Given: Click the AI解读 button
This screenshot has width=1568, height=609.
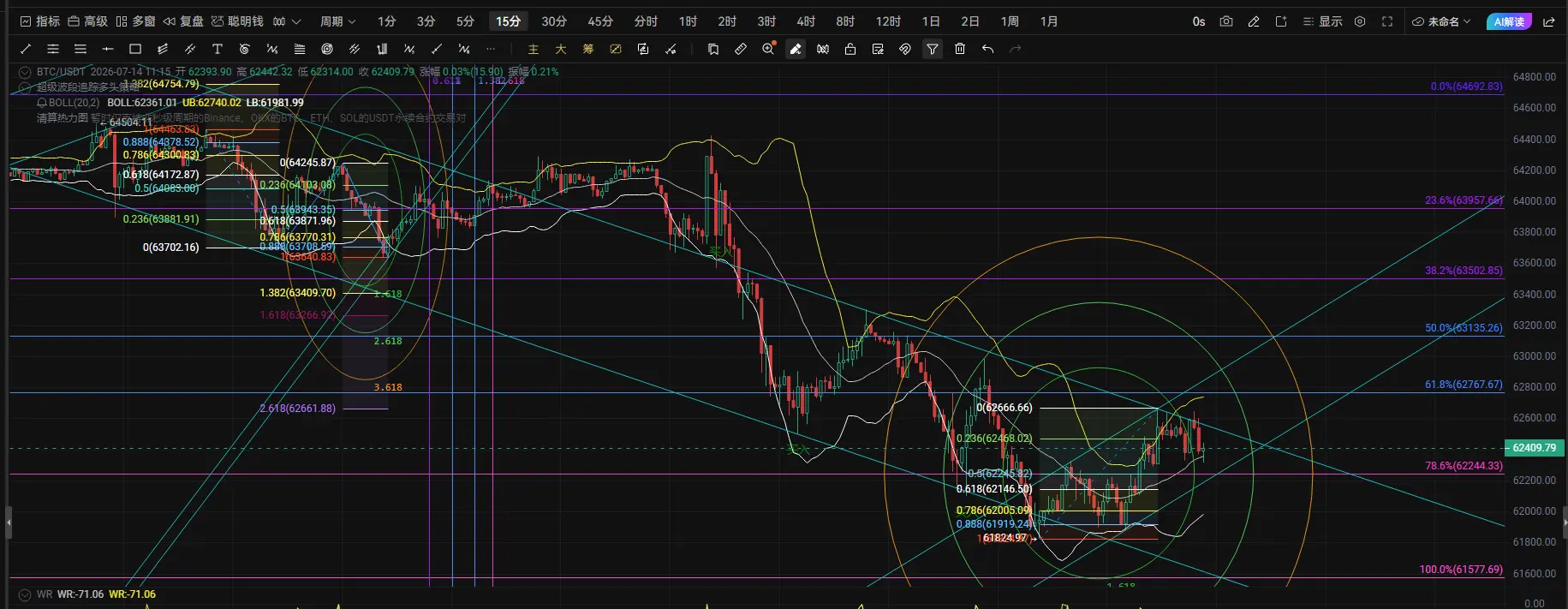Looking at the screenshot, I should [x=1509, y=21].
